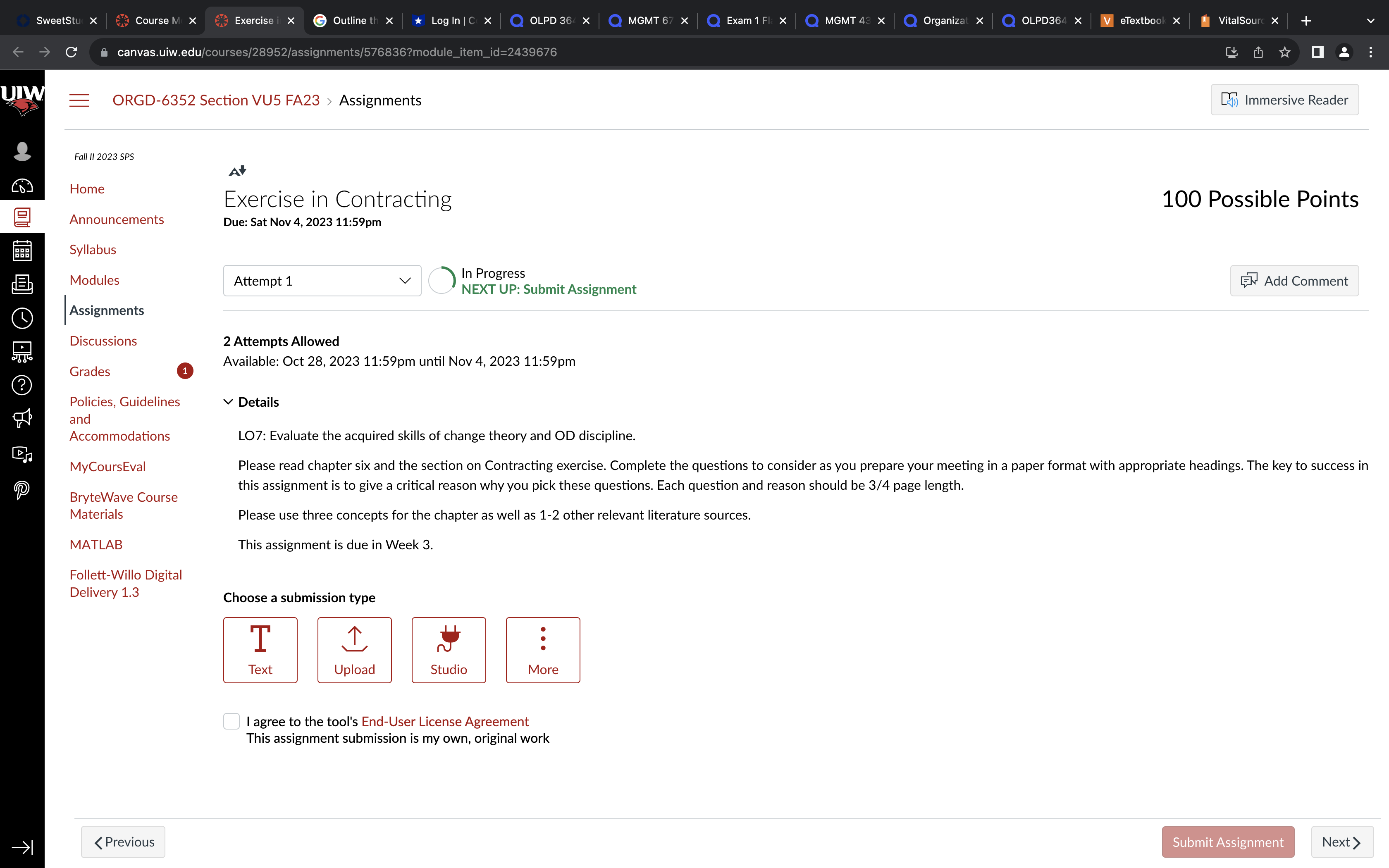The width and height of the screenshot is (1389, 868).
Task: Check the End-User License Agreement checkbox
Action: click(231, 721)
